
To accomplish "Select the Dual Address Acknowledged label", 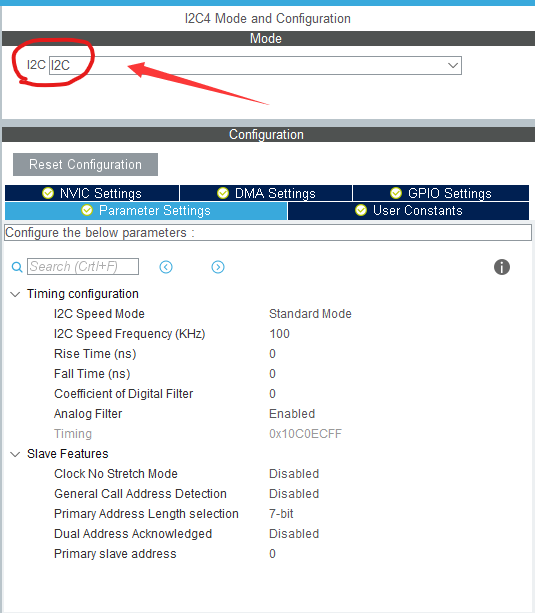I will click(133, 534).
